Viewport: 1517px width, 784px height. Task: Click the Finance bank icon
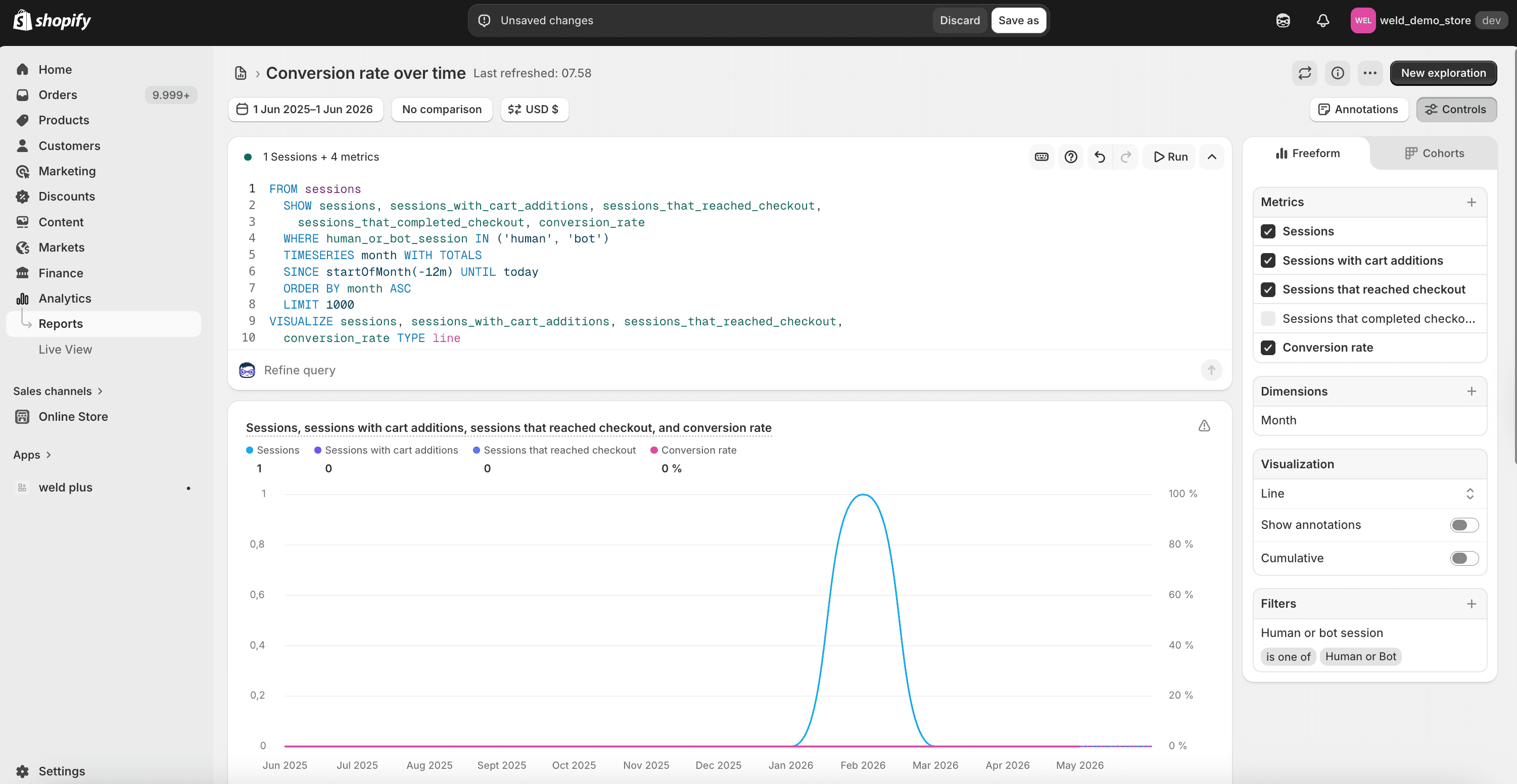[x=22, y=273]
